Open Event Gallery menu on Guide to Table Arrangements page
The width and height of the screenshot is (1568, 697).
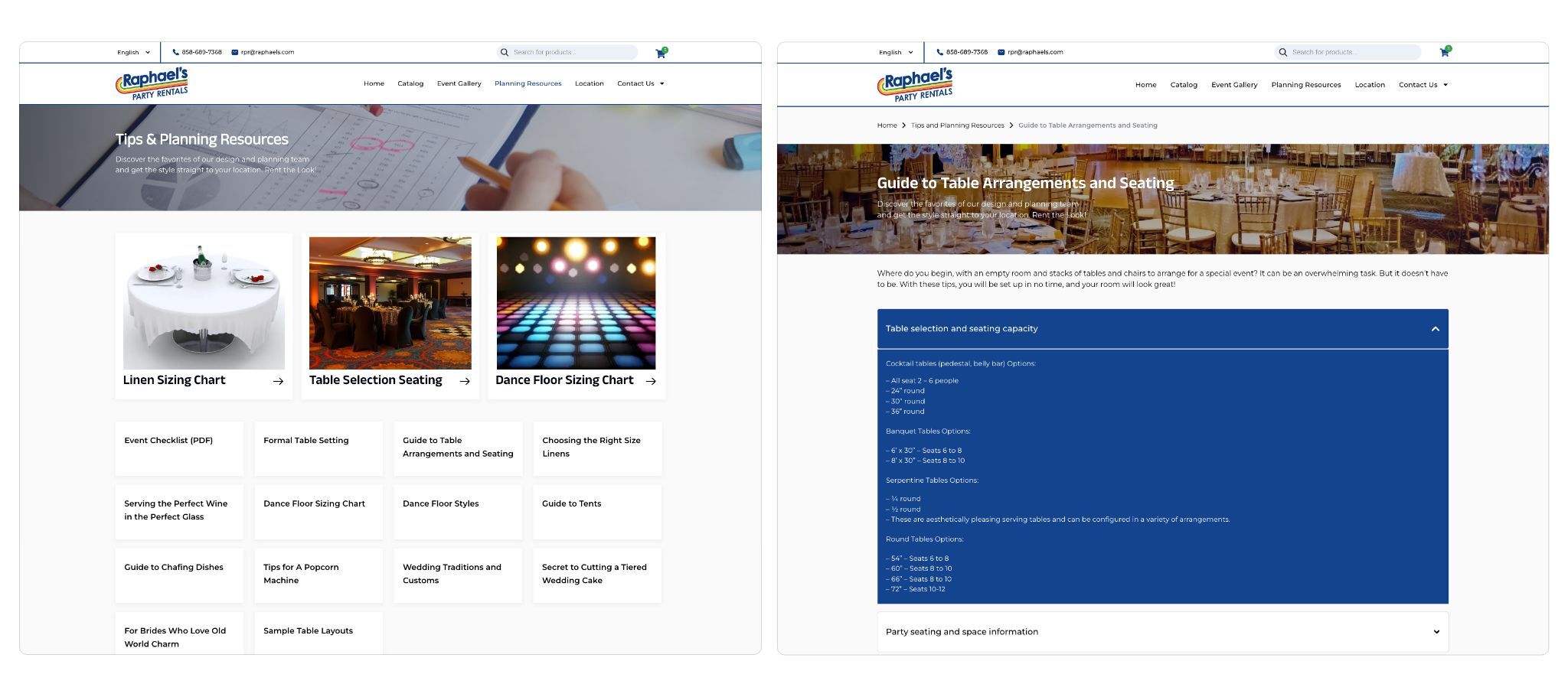[1233, 85]
